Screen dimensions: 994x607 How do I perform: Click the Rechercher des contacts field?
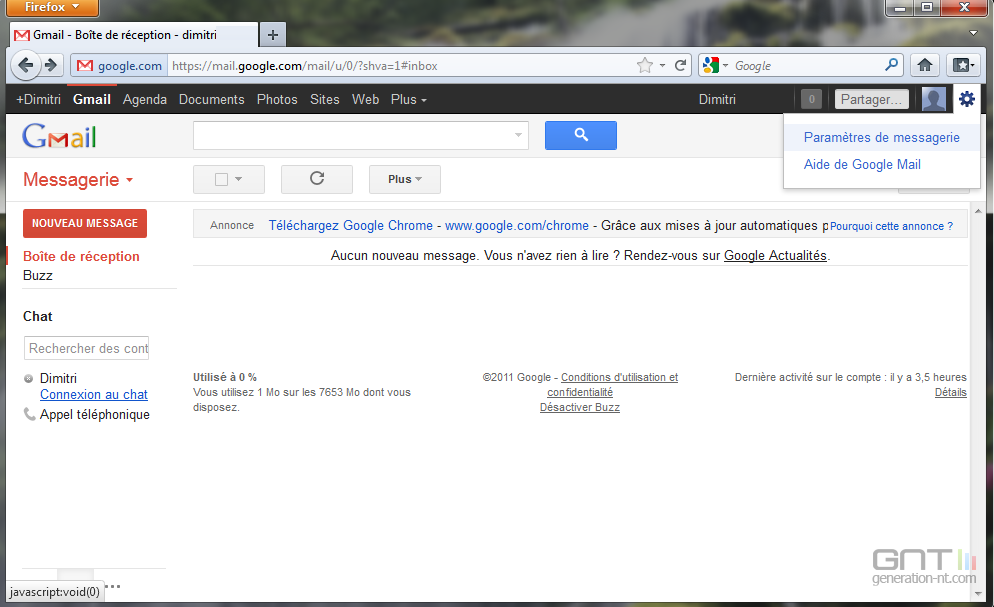pyautogui.click(x=87, y=348)
